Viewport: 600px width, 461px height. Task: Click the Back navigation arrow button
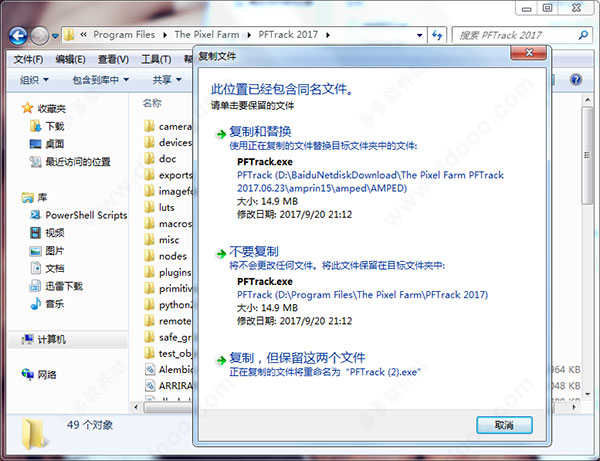[17, 35]
